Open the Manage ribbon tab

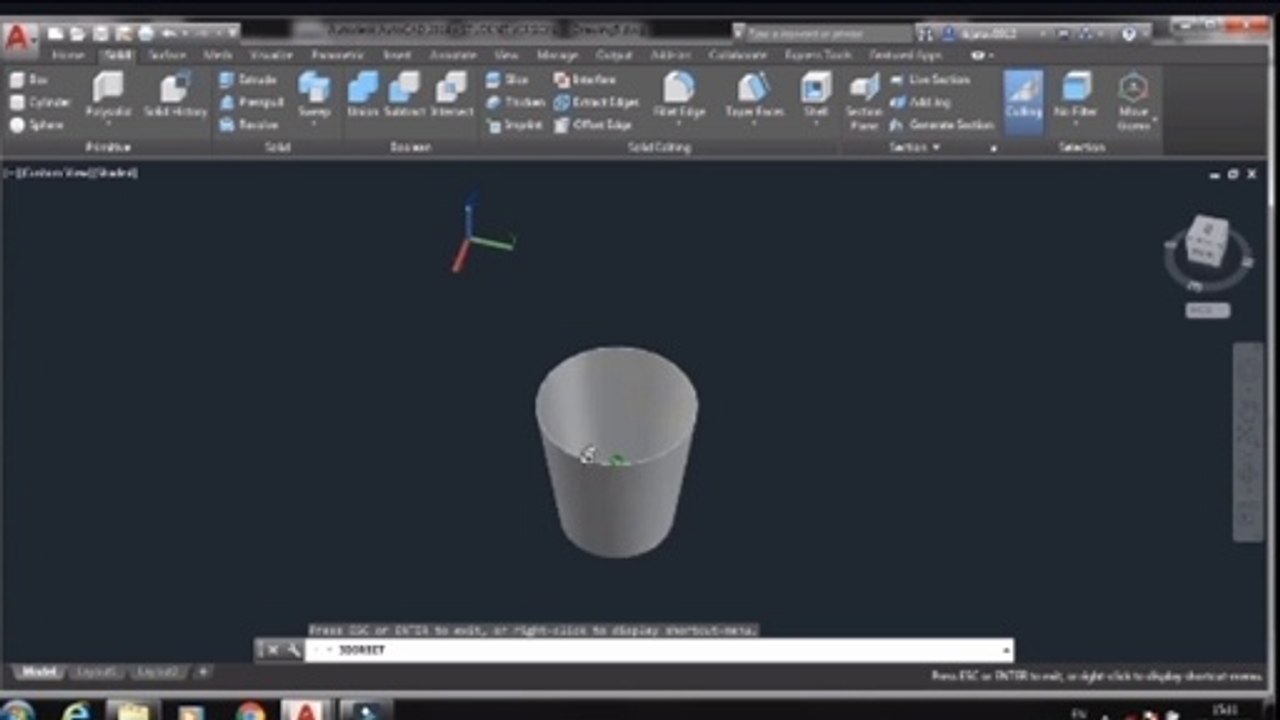pyautogui.click(x=557, y=55)
